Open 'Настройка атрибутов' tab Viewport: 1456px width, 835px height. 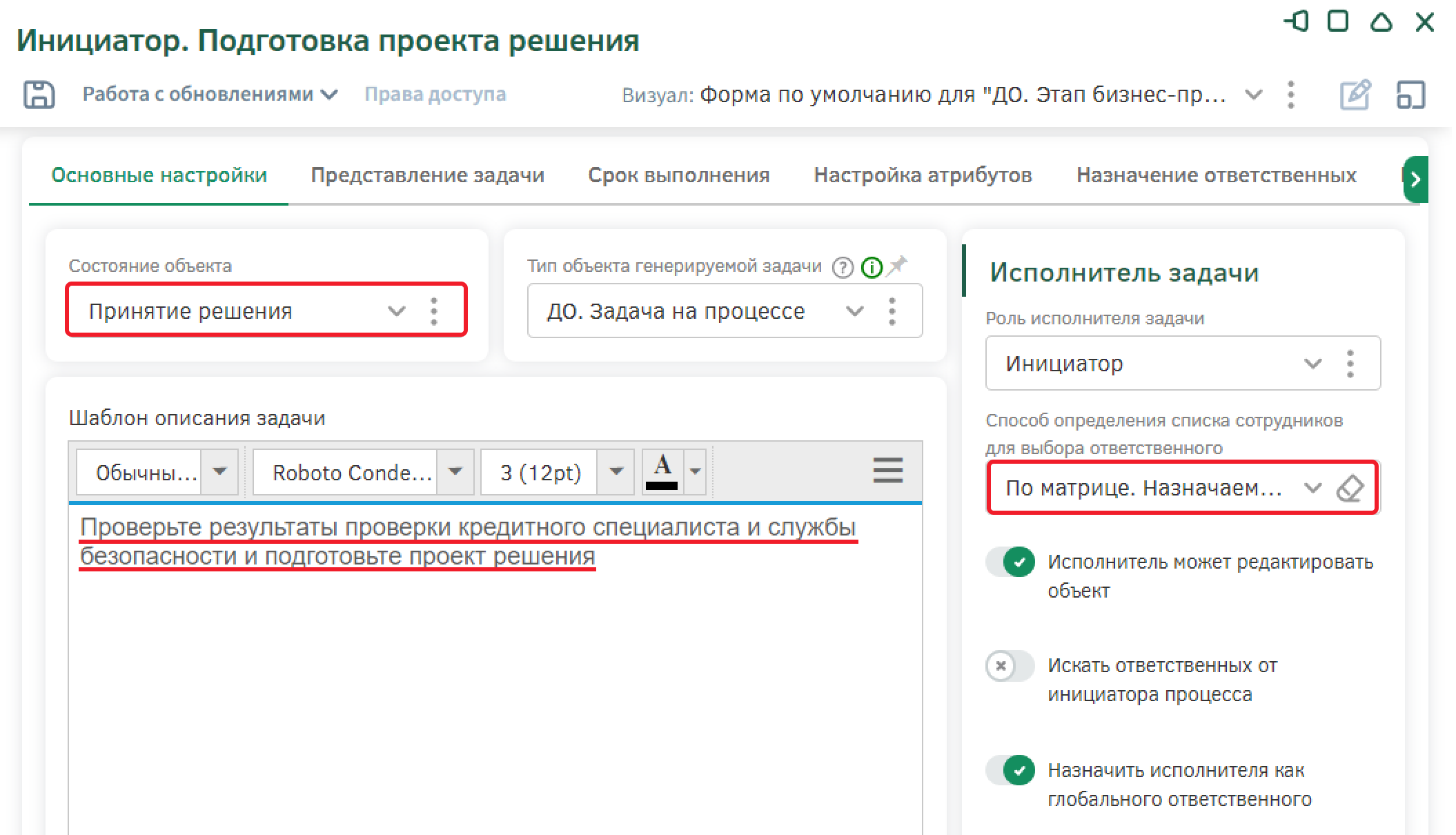tap(923, 175)
